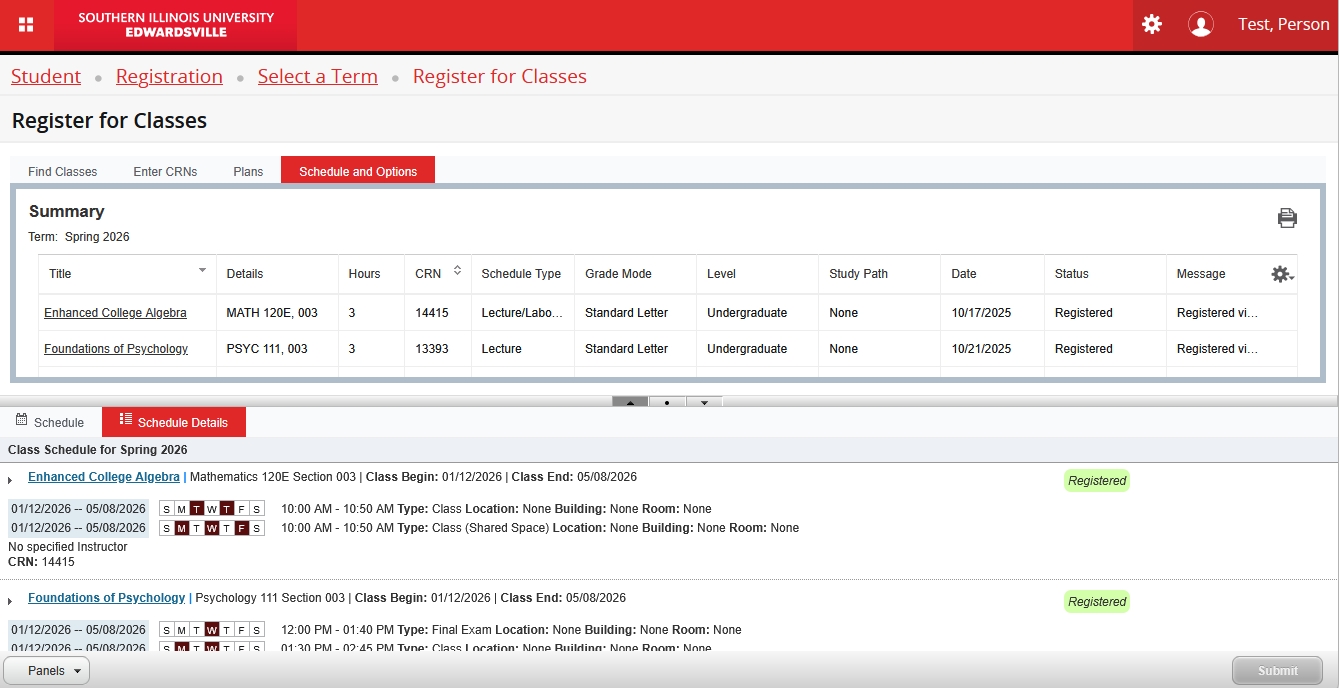
Task: Switch to the Find Classes tab
Action: (x=62, y=171)
